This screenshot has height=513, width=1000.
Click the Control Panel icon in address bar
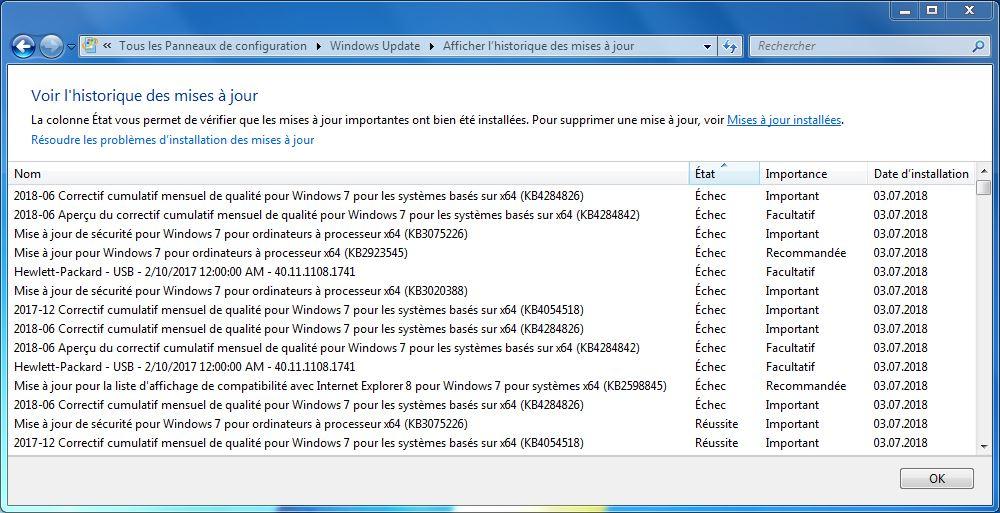pos(91,46)
